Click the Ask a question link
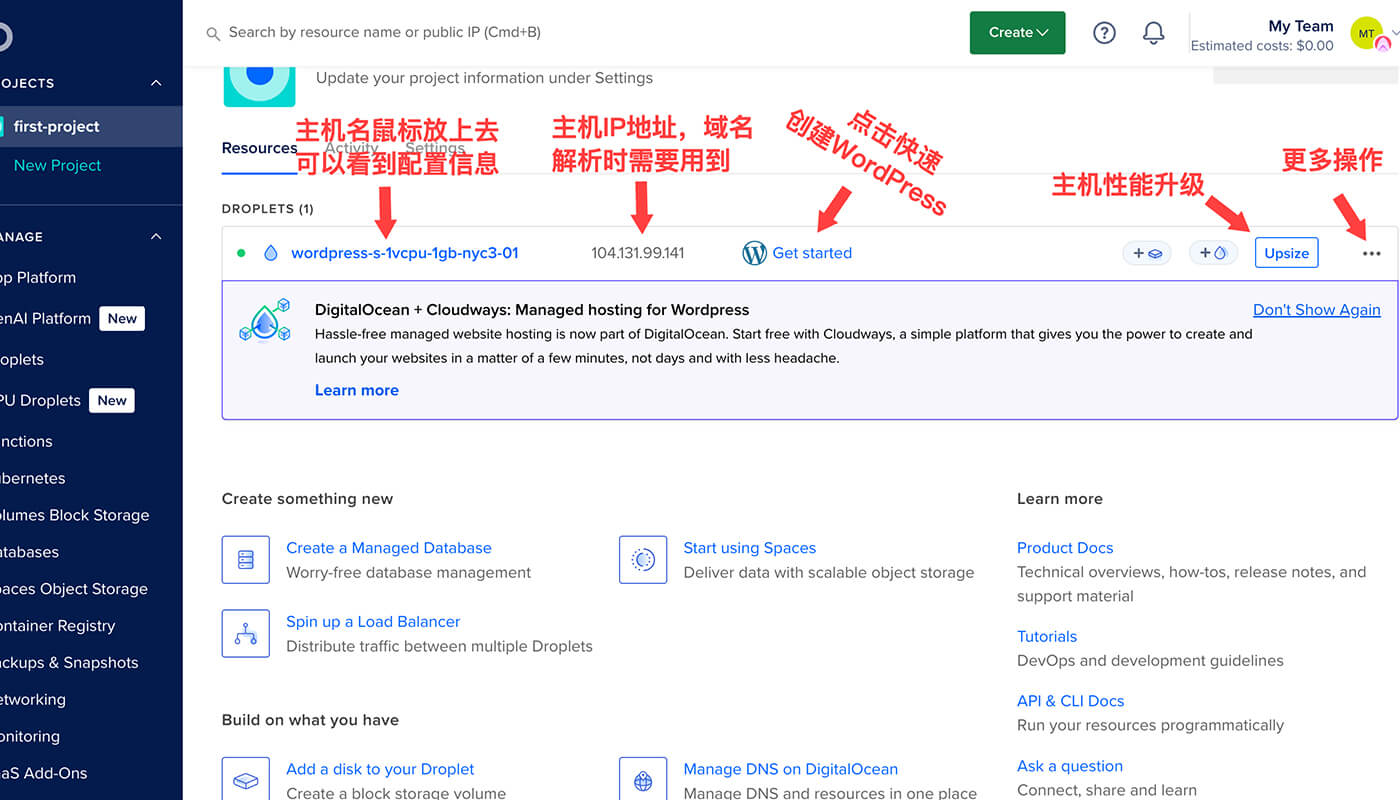This screenshot has width=1400, height=800. pos(1070,766)
